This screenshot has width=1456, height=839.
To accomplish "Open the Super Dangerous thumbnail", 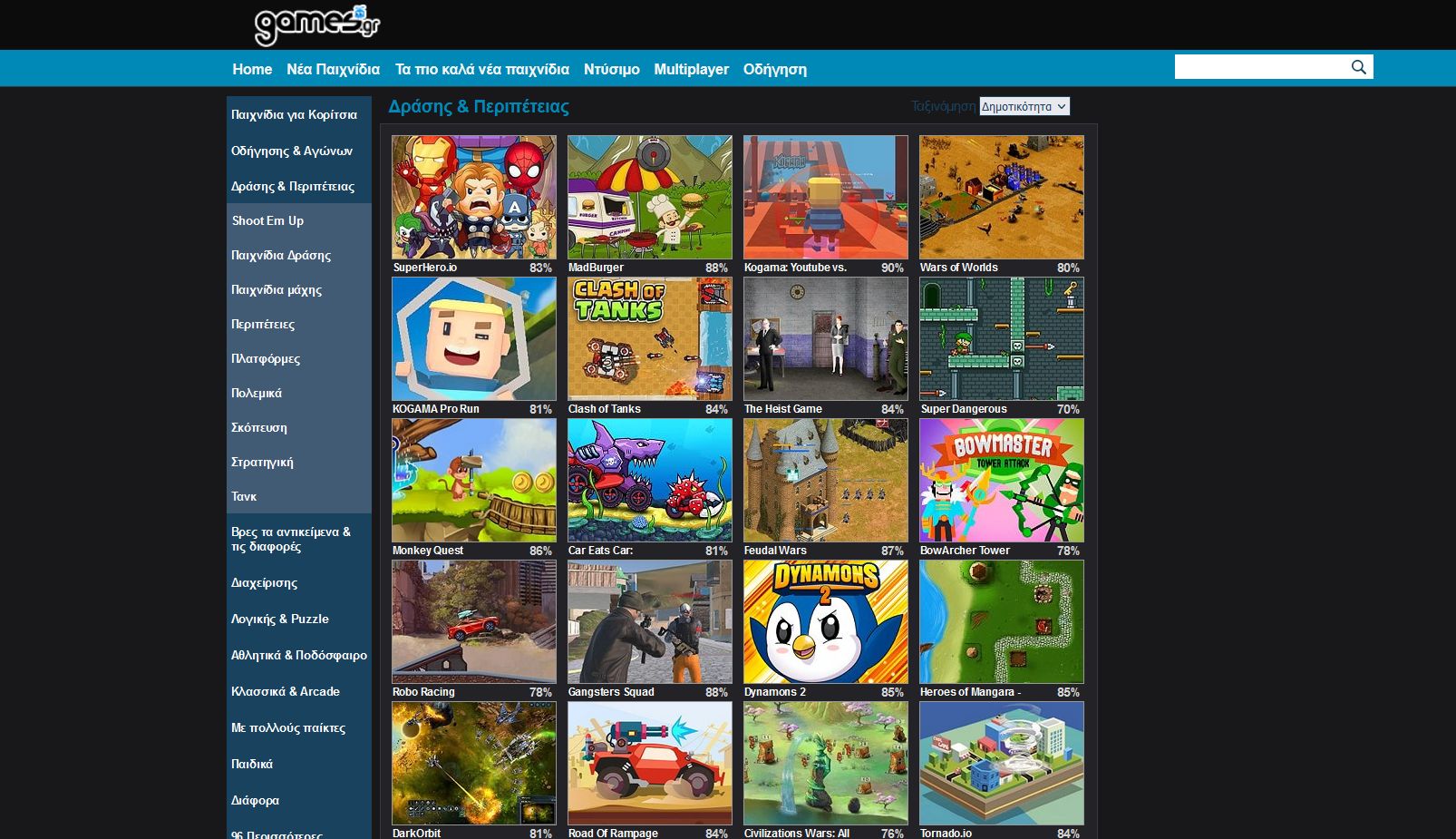I will coord(1002,339).
